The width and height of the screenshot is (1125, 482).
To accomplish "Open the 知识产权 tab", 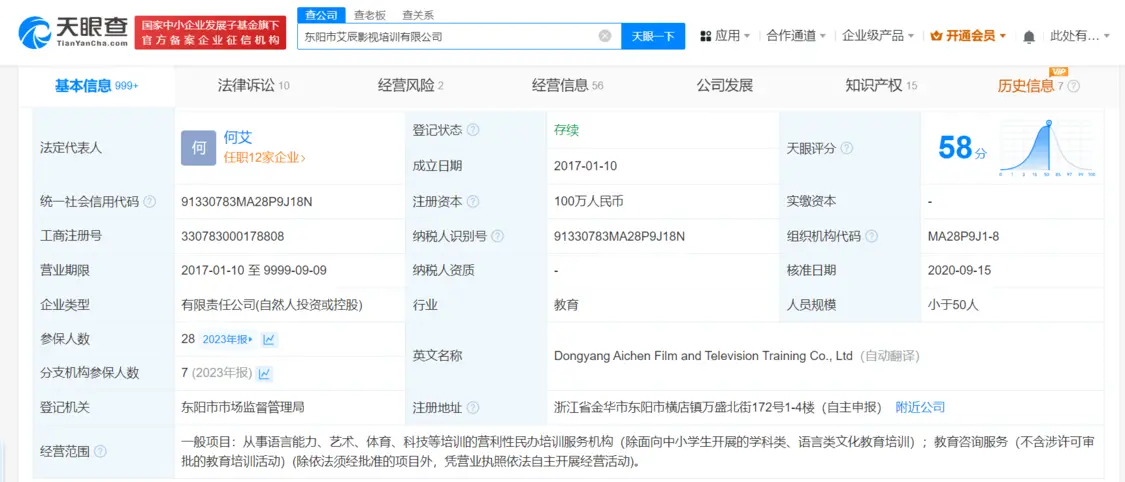I will coord(881,86).
